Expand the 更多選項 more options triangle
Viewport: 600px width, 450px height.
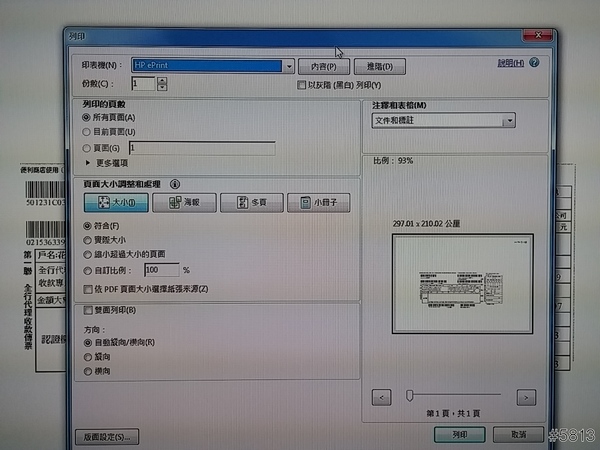(x=88, y=163)
